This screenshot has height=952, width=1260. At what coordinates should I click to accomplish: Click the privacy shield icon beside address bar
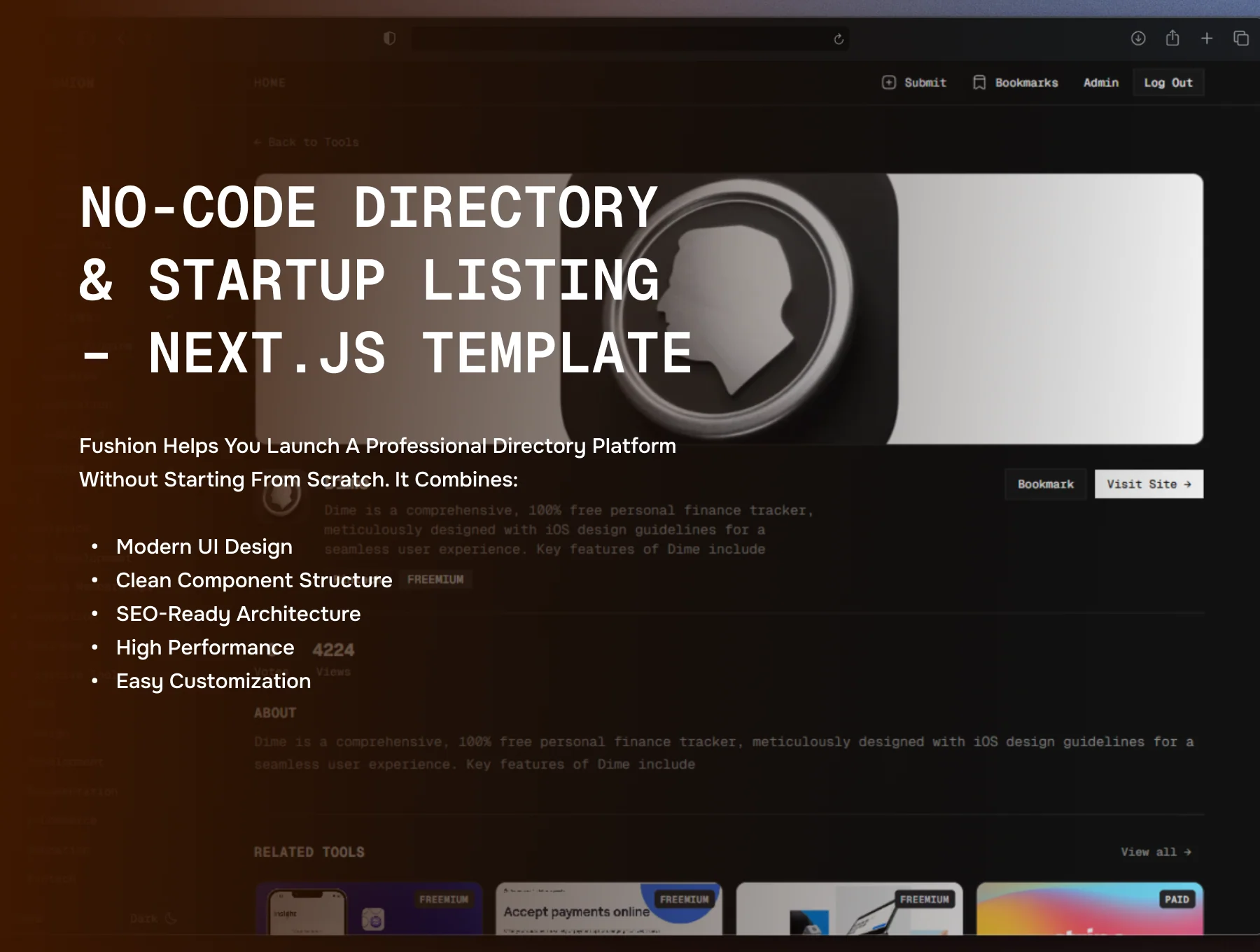pyautogui.click(x=390, y=38)
